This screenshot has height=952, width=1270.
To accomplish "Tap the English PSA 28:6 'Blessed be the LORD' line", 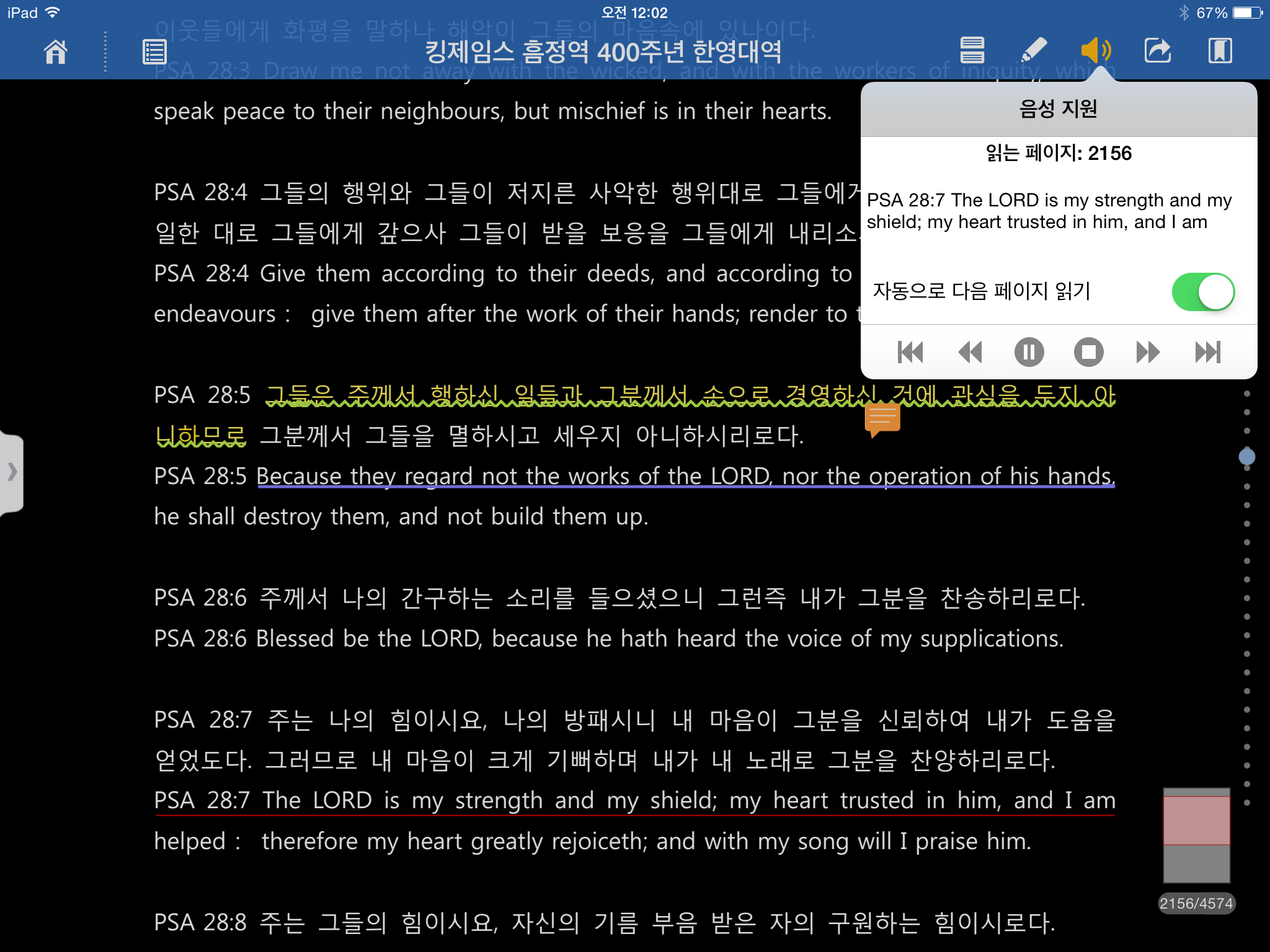I will [x=609, y=638].
